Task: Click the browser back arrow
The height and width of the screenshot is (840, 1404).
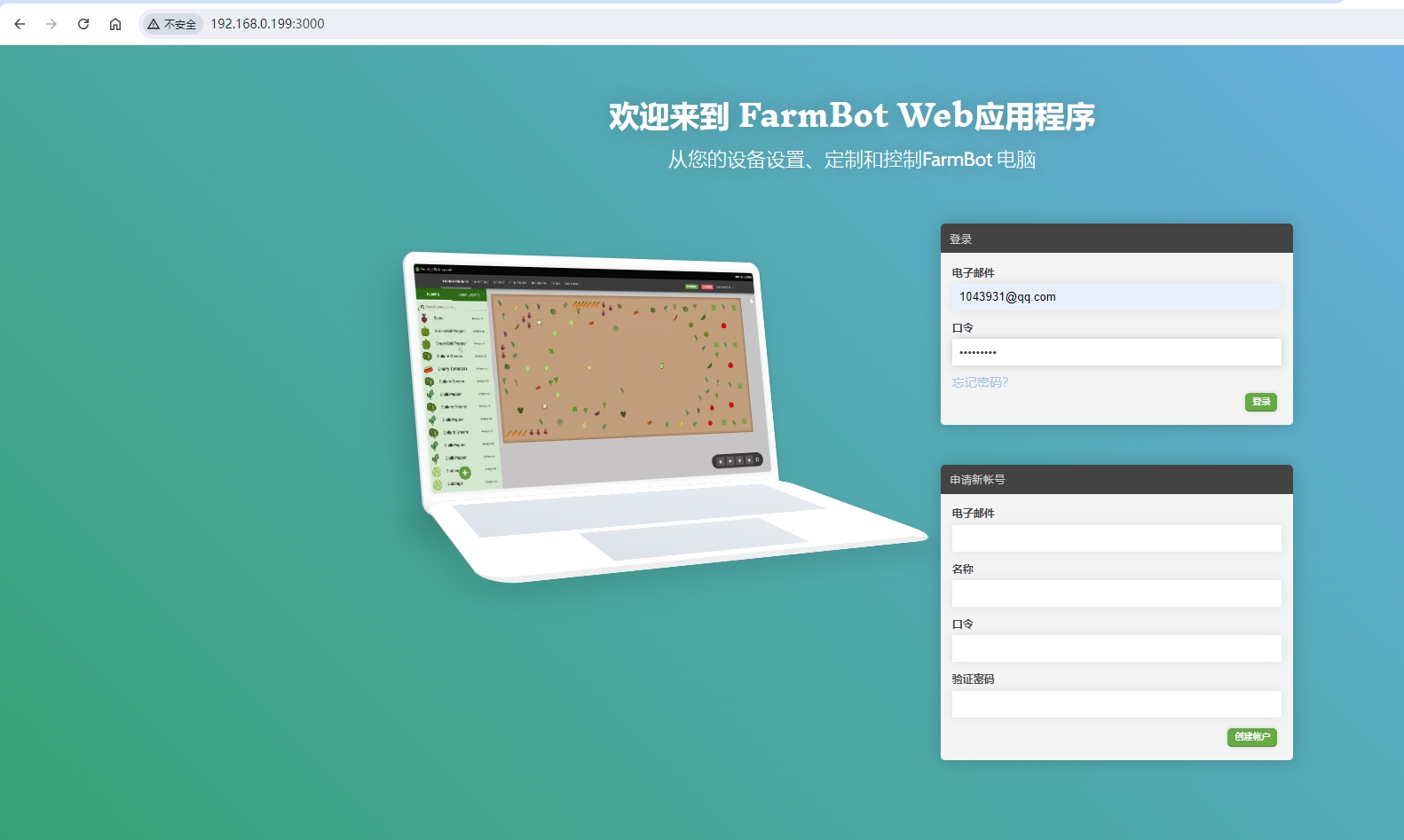Action: click(20, 24)
